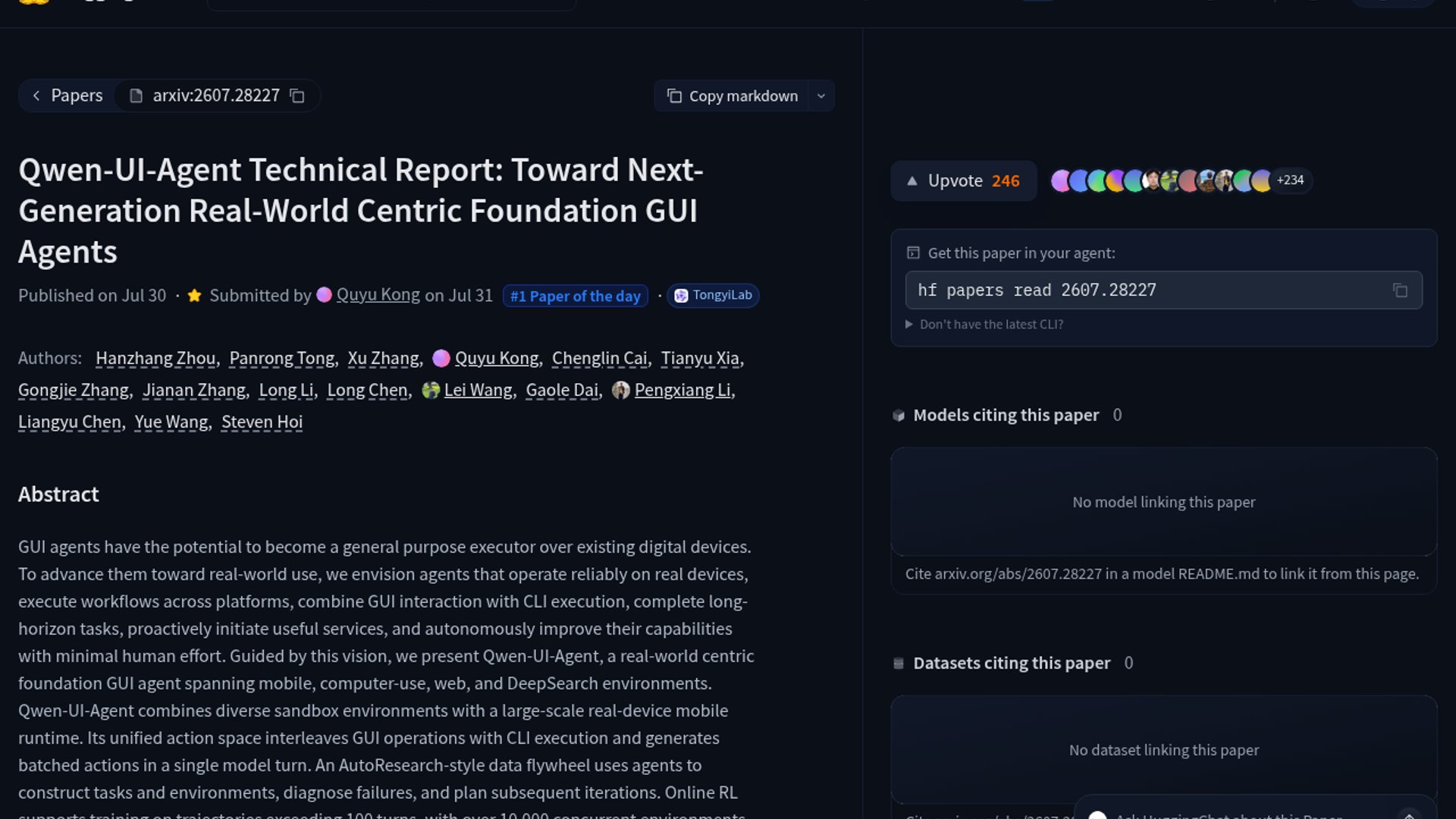Open author Jianan Zhang
This screenshot has width=1456, height=819.
(194, 390)
